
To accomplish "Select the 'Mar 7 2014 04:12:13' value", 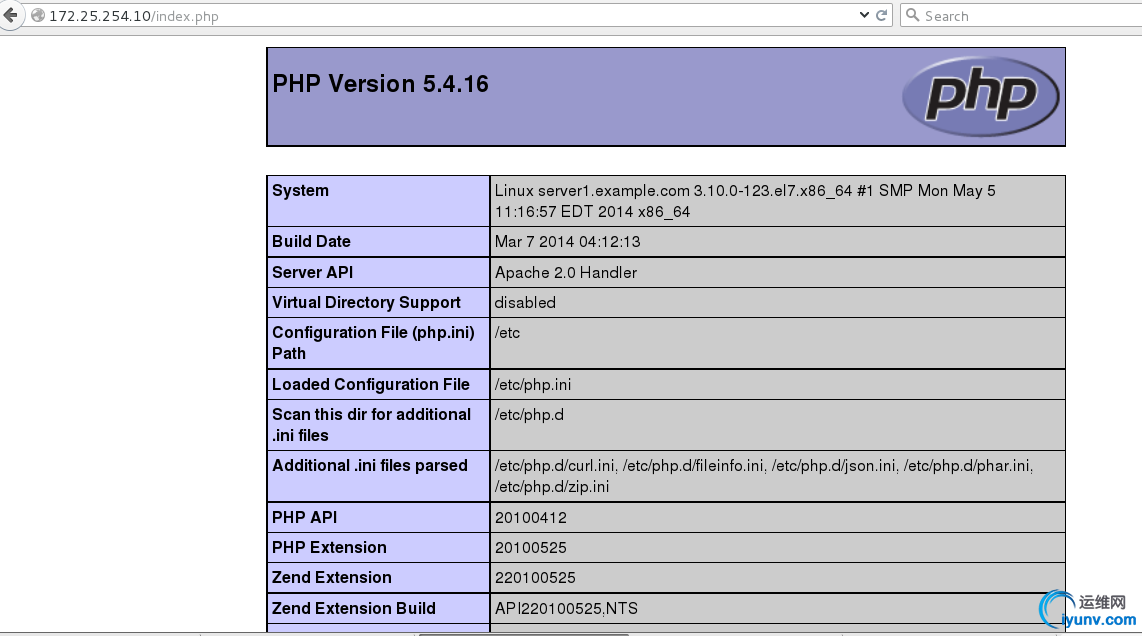I will tap(567, 242).
